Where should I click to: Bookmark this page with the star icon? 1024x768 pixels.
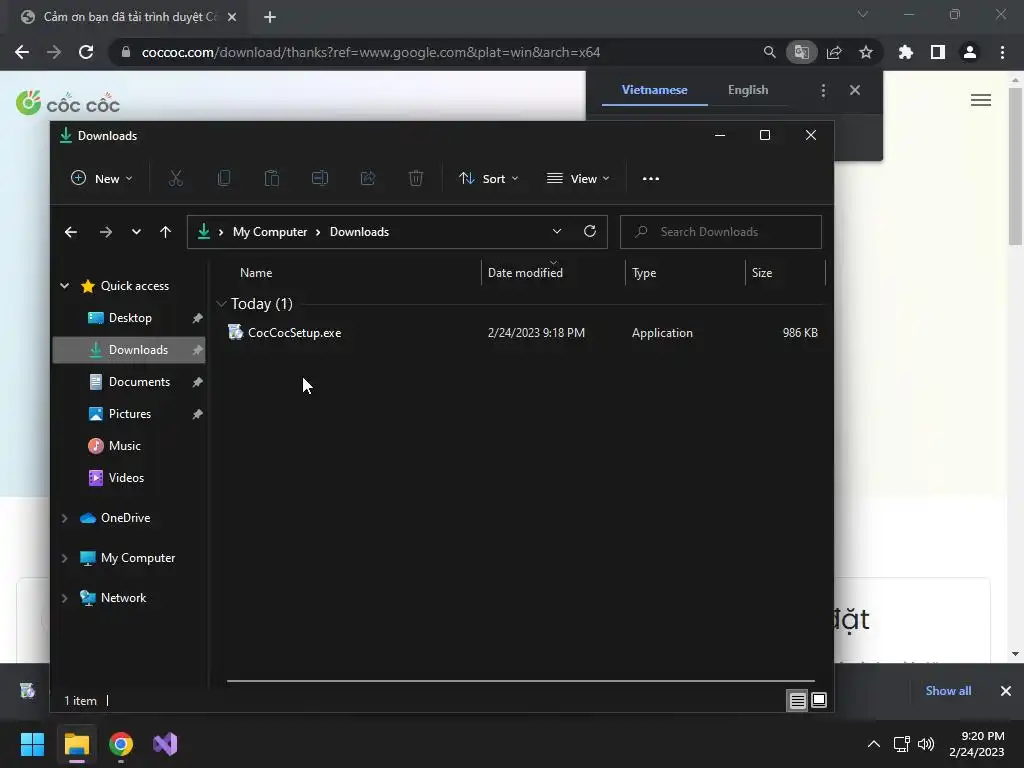point(865,52)
